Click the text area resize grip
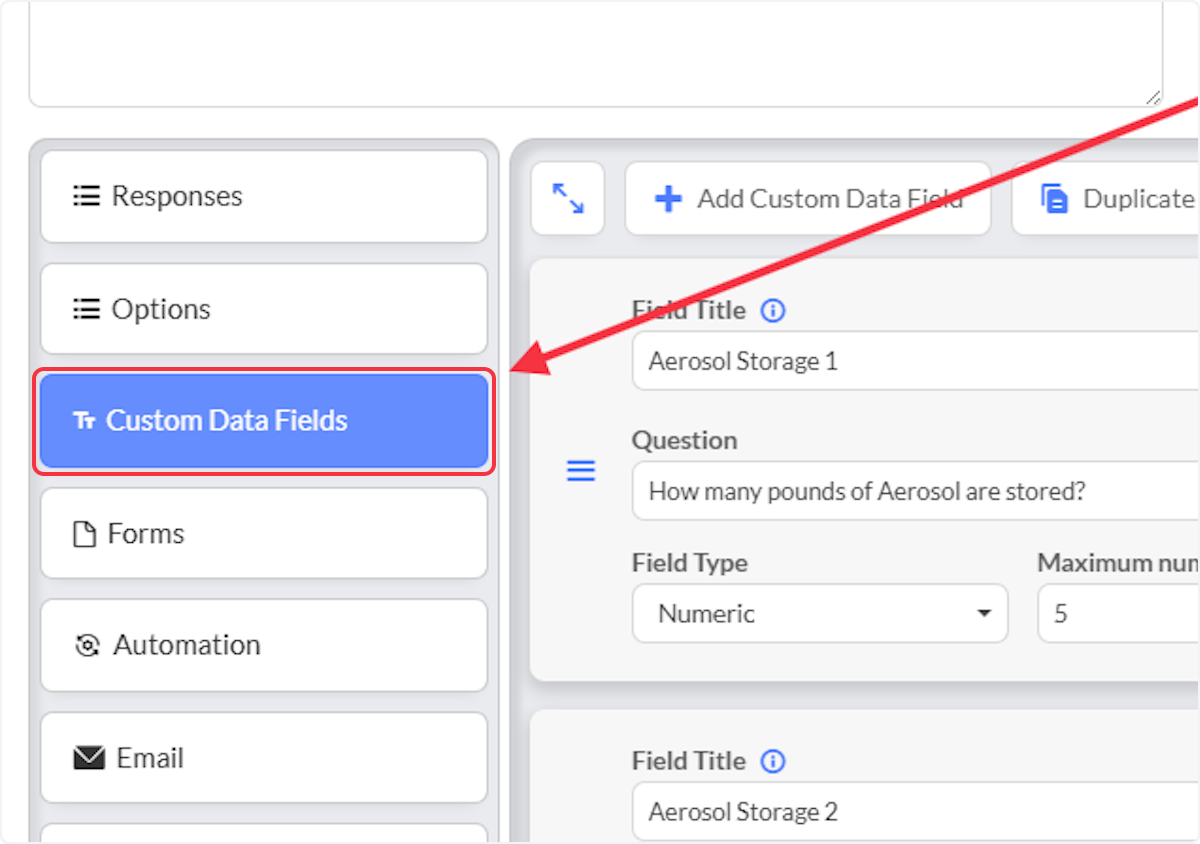Viewport: 1200px width, 844px height. (x=1153, y=97)
